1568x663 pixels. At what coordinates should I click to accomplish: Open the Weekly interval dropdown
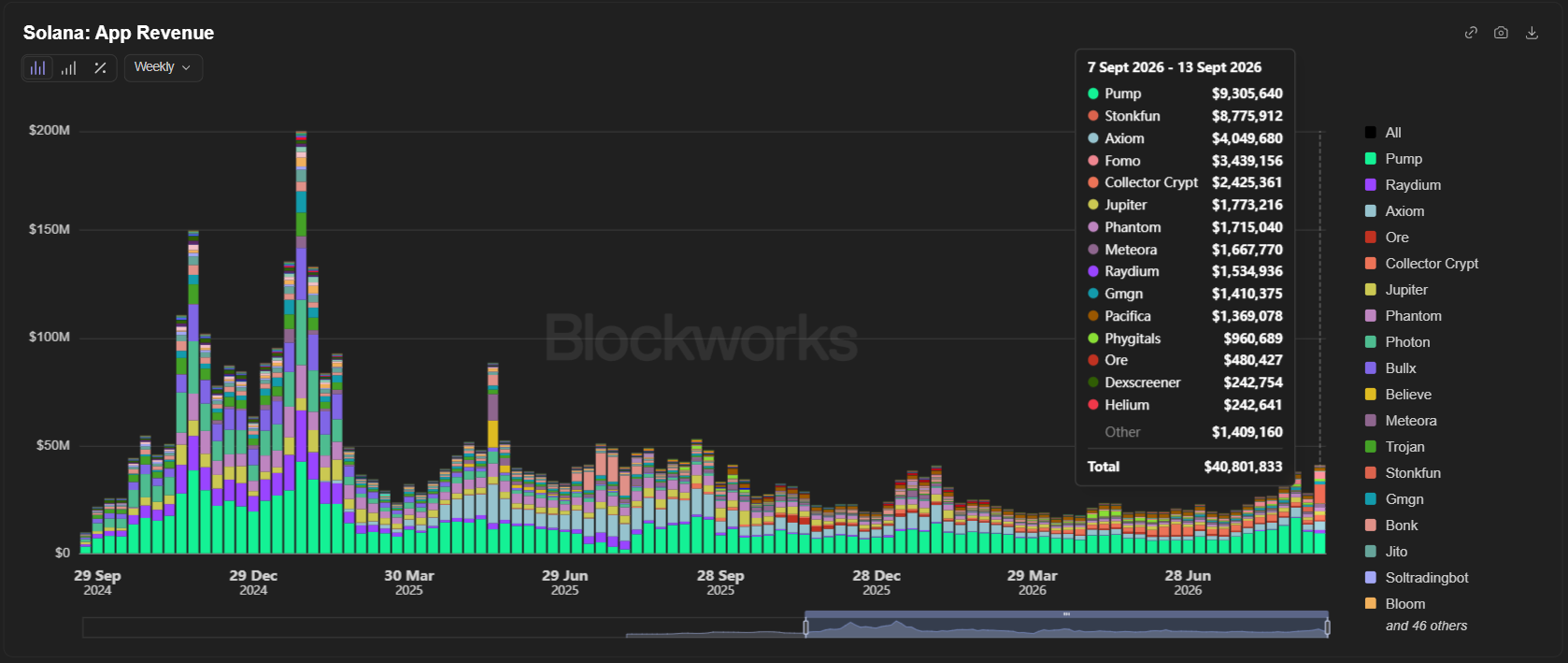[x=164, y=67]
